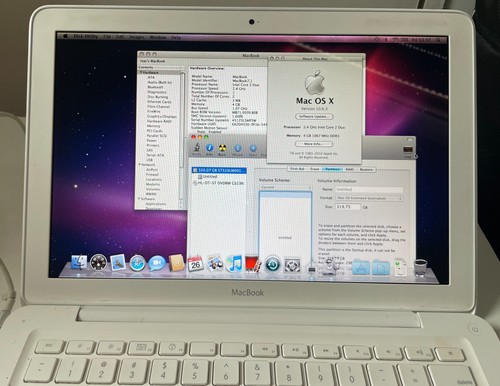Open the File menu
Viewport: 500px width, 386px height.
(107, 37)
